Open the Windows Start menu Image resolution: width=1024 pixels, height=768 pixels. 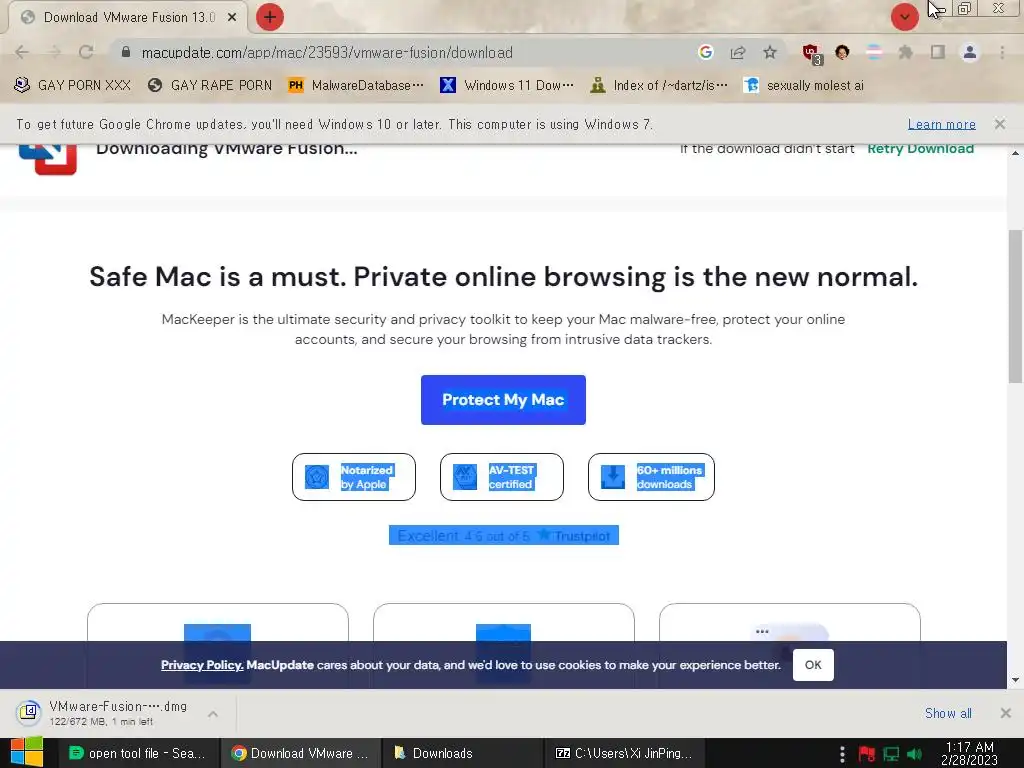[x=27, y=752]
